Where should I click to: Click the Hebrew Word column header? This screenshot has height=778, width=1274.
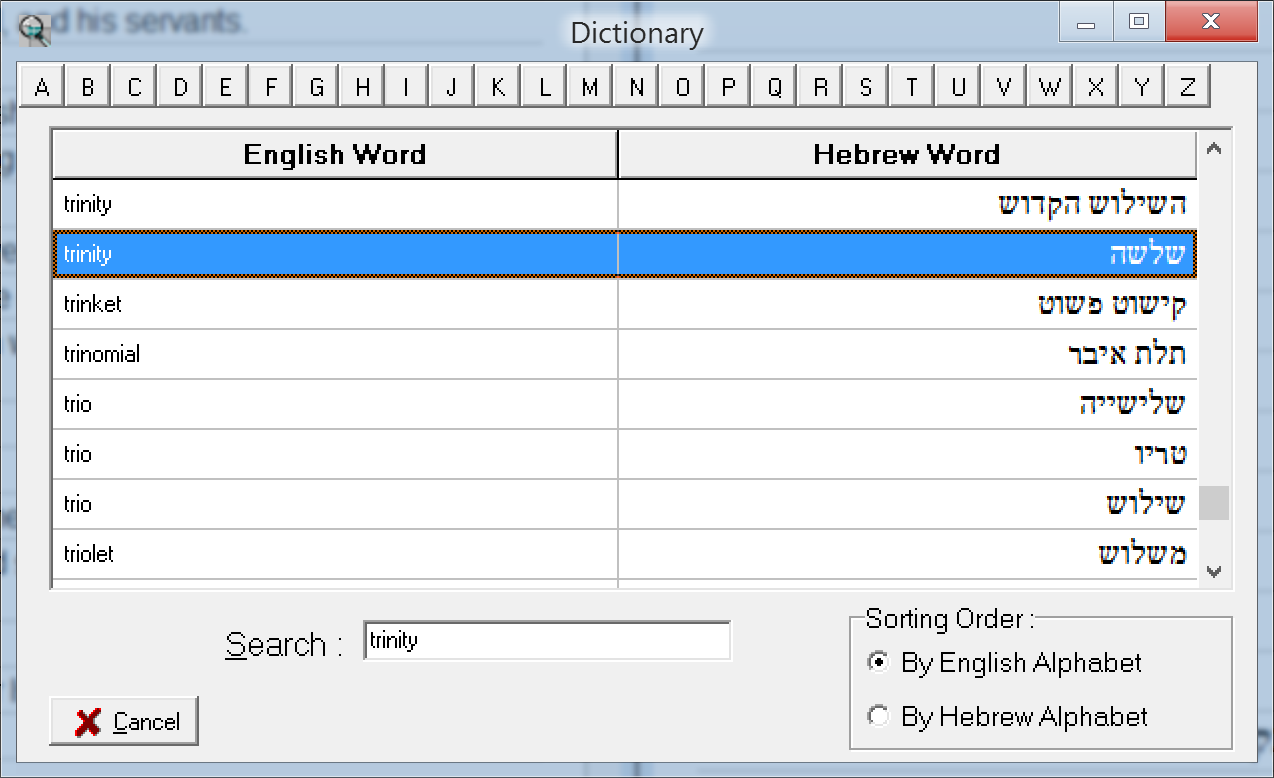pyautogui.click(x=906, y=154)
